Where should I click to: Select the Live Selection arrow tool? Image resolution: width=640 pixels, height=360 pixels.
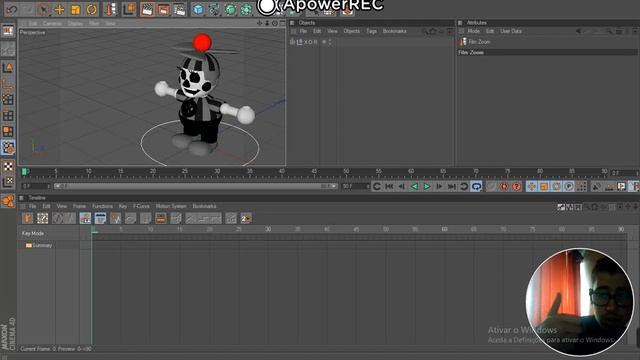click(x=43, y=9)
